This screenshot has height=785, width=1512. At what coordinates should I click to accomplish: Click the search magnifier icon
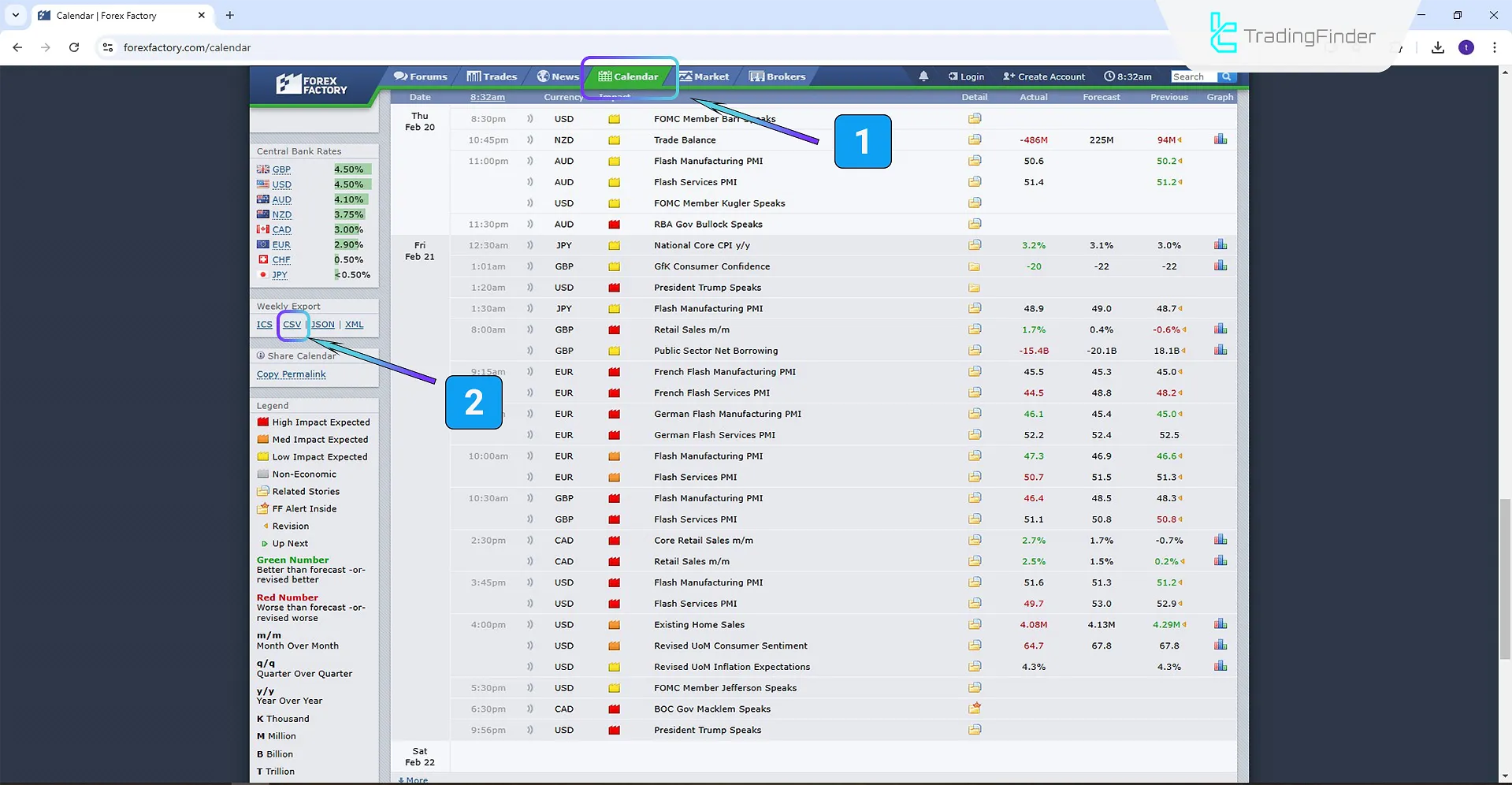[1227, 76]
